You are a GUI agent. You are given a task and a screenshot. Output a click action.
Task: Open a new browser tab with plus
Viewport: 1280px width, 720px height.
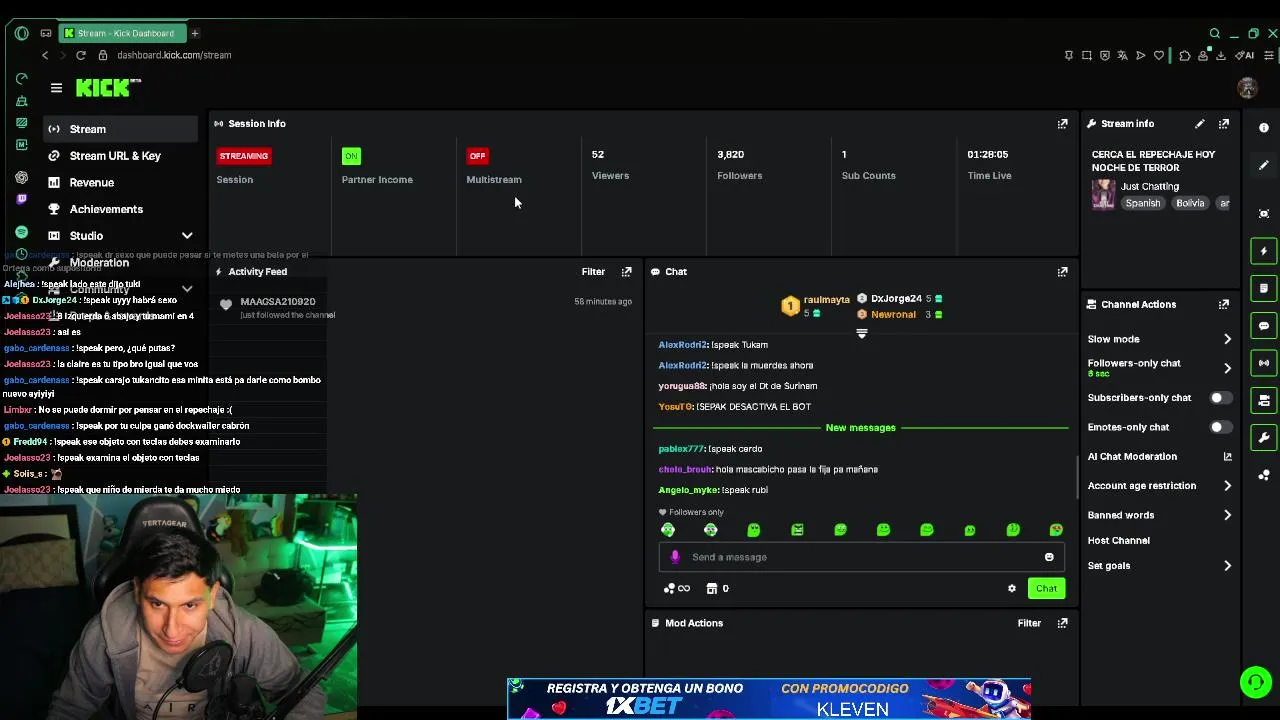point(195,33)
